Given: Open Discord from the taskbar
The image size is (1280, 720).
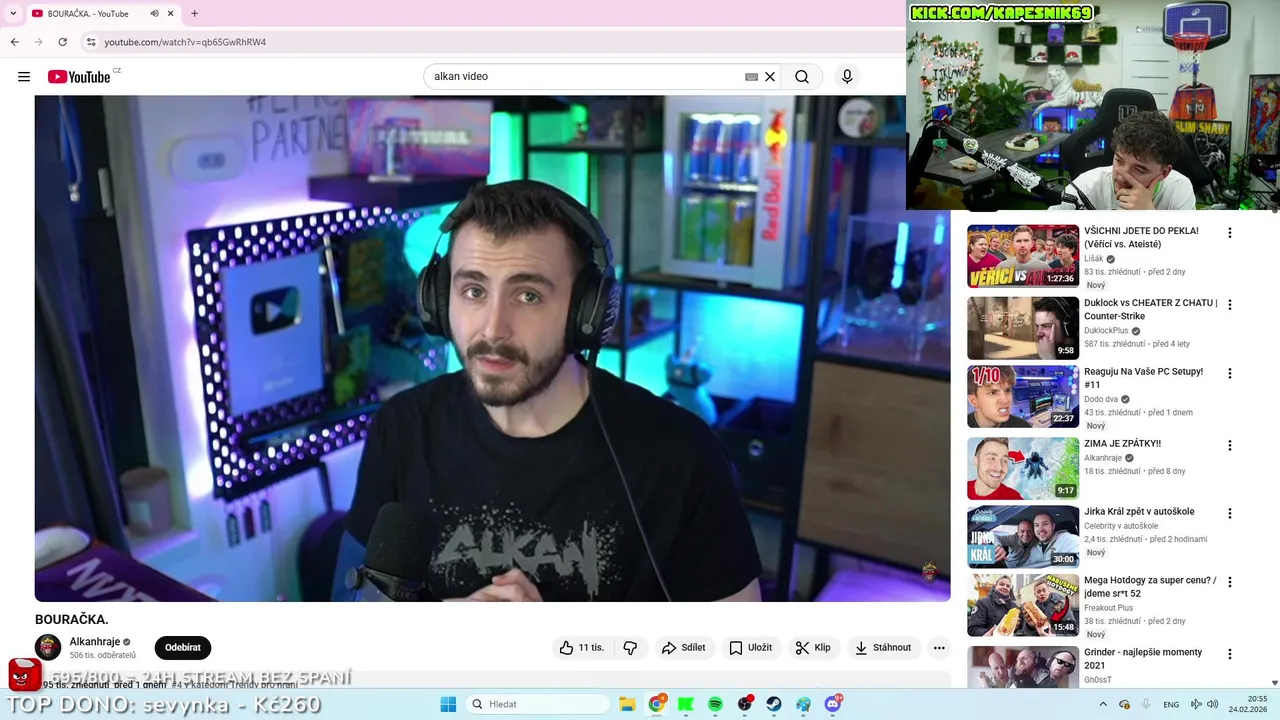Looking at the screenshot, I should [833, 704].
